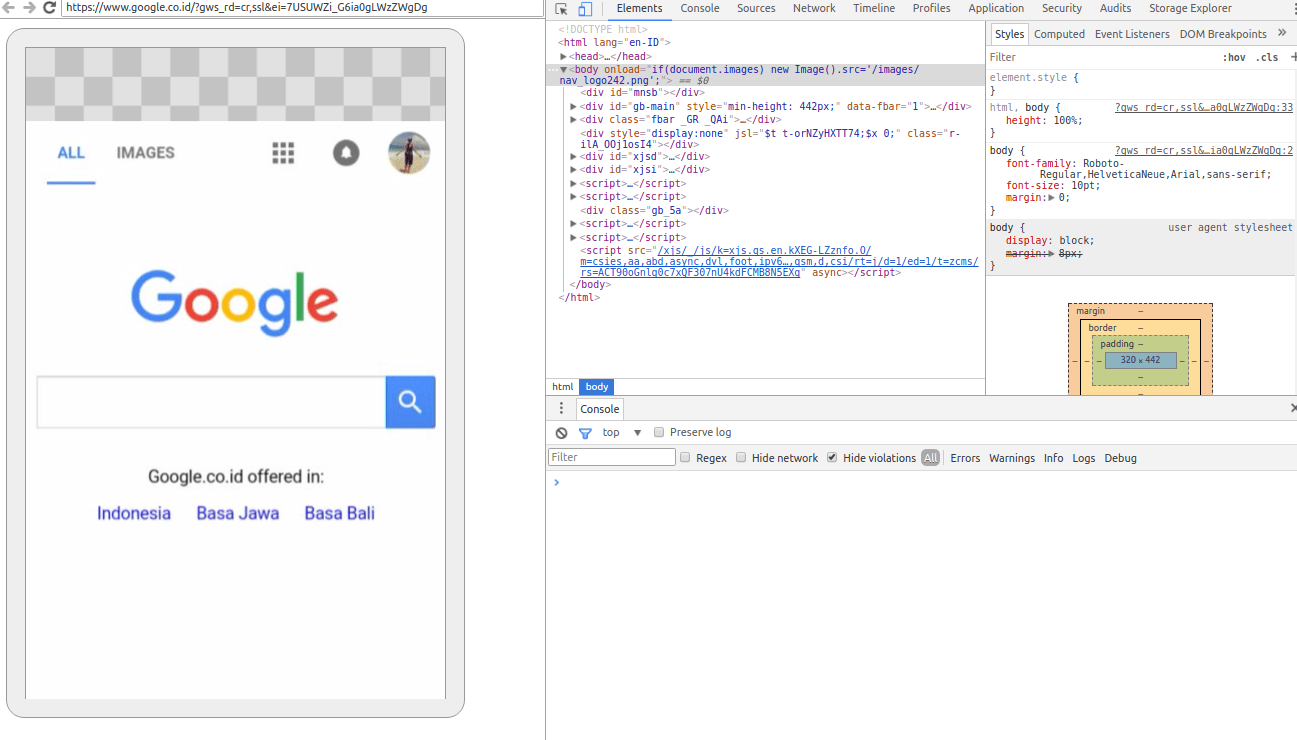Reload the page with the refresh icon

pyautogui.click(x=49, y=7)
